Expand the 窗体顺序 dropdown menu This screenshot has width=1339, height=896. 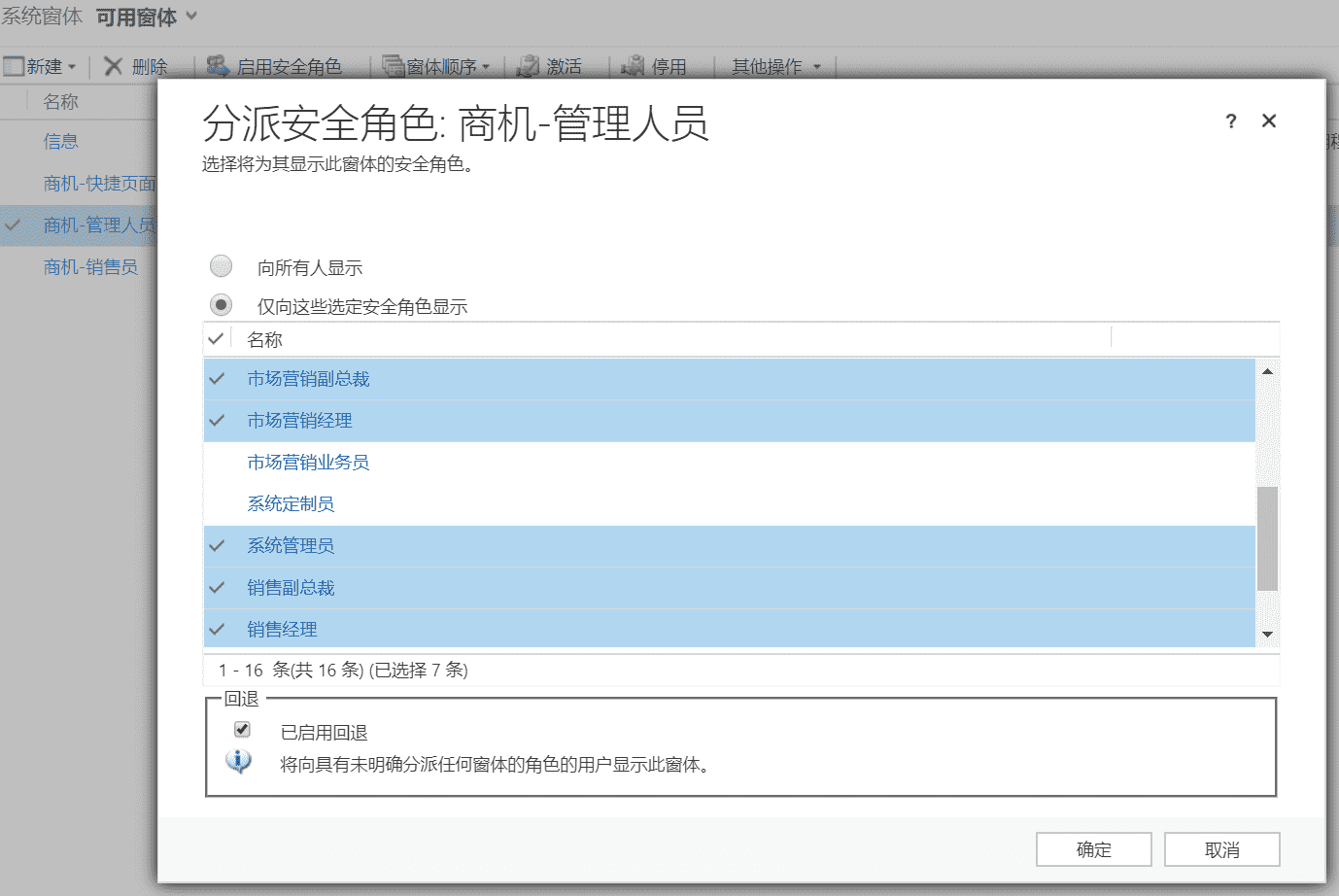click(486, 67)
